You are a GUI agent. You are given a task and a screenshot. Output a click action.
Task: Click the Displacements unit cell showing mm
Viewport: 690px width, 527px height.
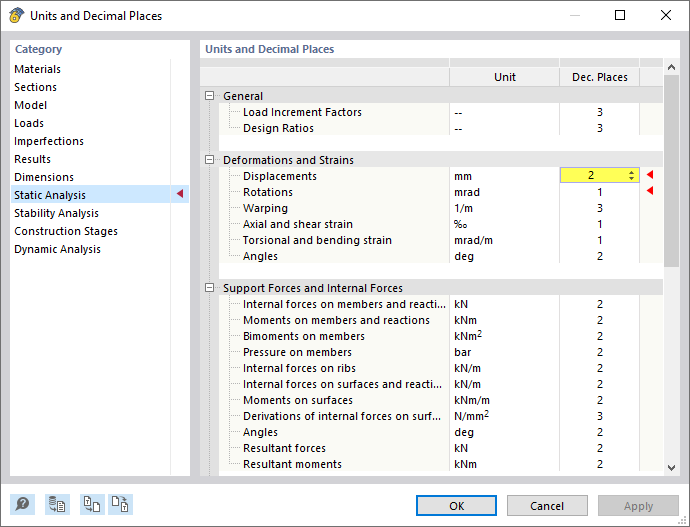click(x=504, y=176)
